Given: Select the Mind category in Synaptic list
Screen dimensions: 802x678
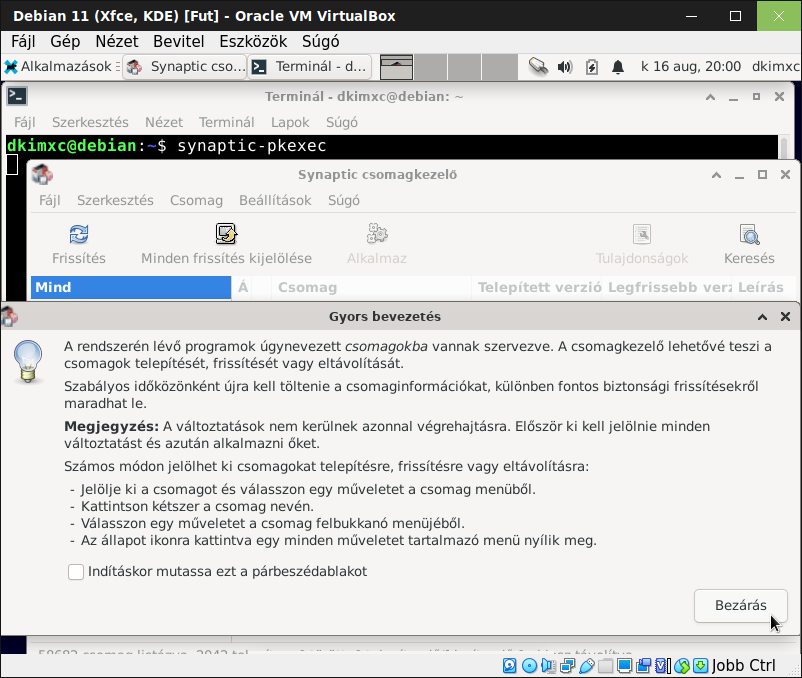Looking at the screenshot, I should click(x=131, y=287).
